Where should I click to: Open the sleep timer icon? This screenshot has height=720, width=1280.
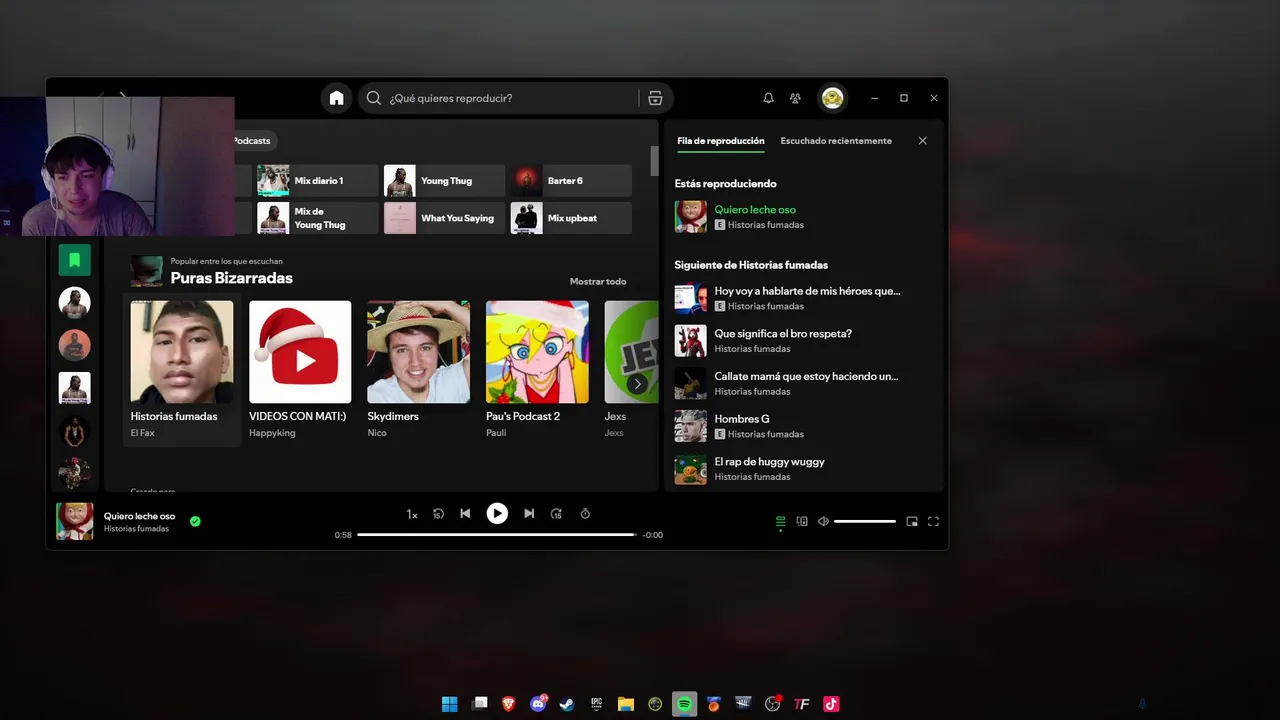click(585, 514)
